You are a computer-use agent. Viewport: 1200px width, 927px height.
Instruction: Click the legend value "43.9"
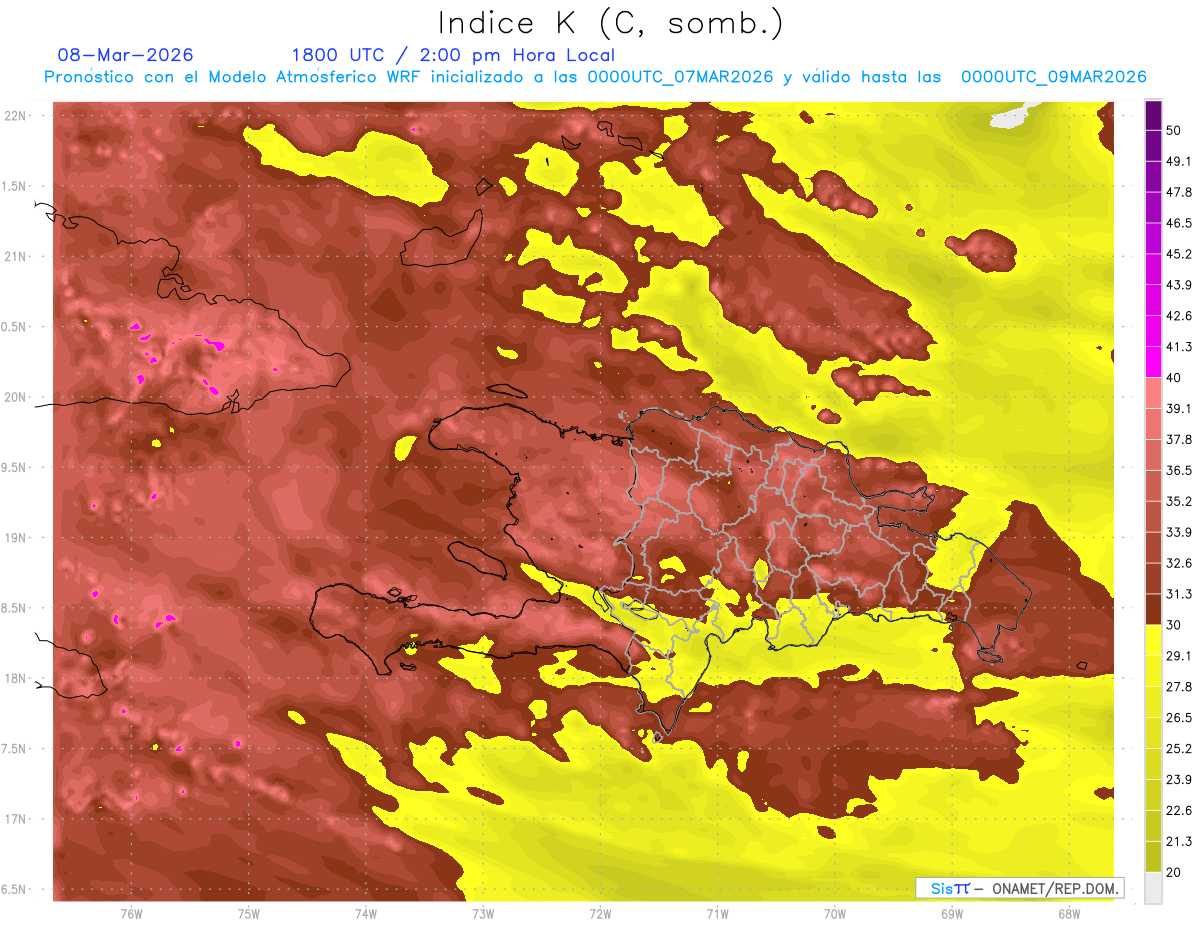click(x=1179, y=285)
